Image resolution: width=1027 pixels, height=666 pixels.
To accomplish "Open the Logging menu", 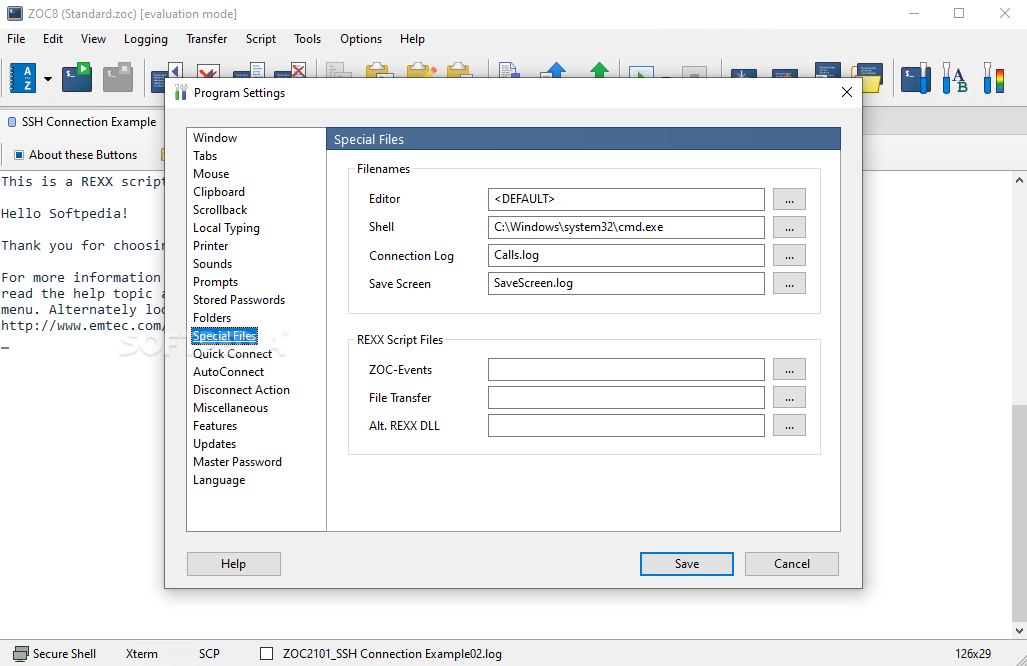I will [146, 39].
